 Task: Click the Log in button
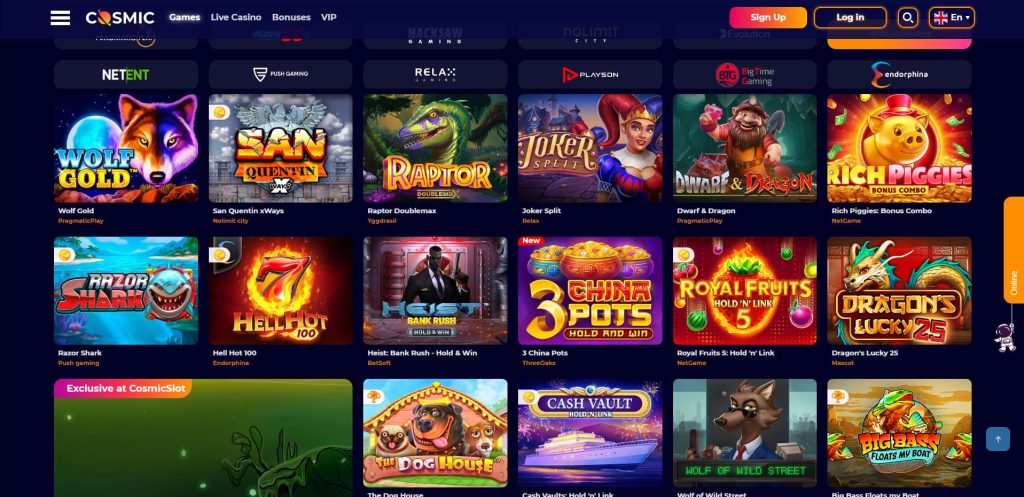pos(850,18)
